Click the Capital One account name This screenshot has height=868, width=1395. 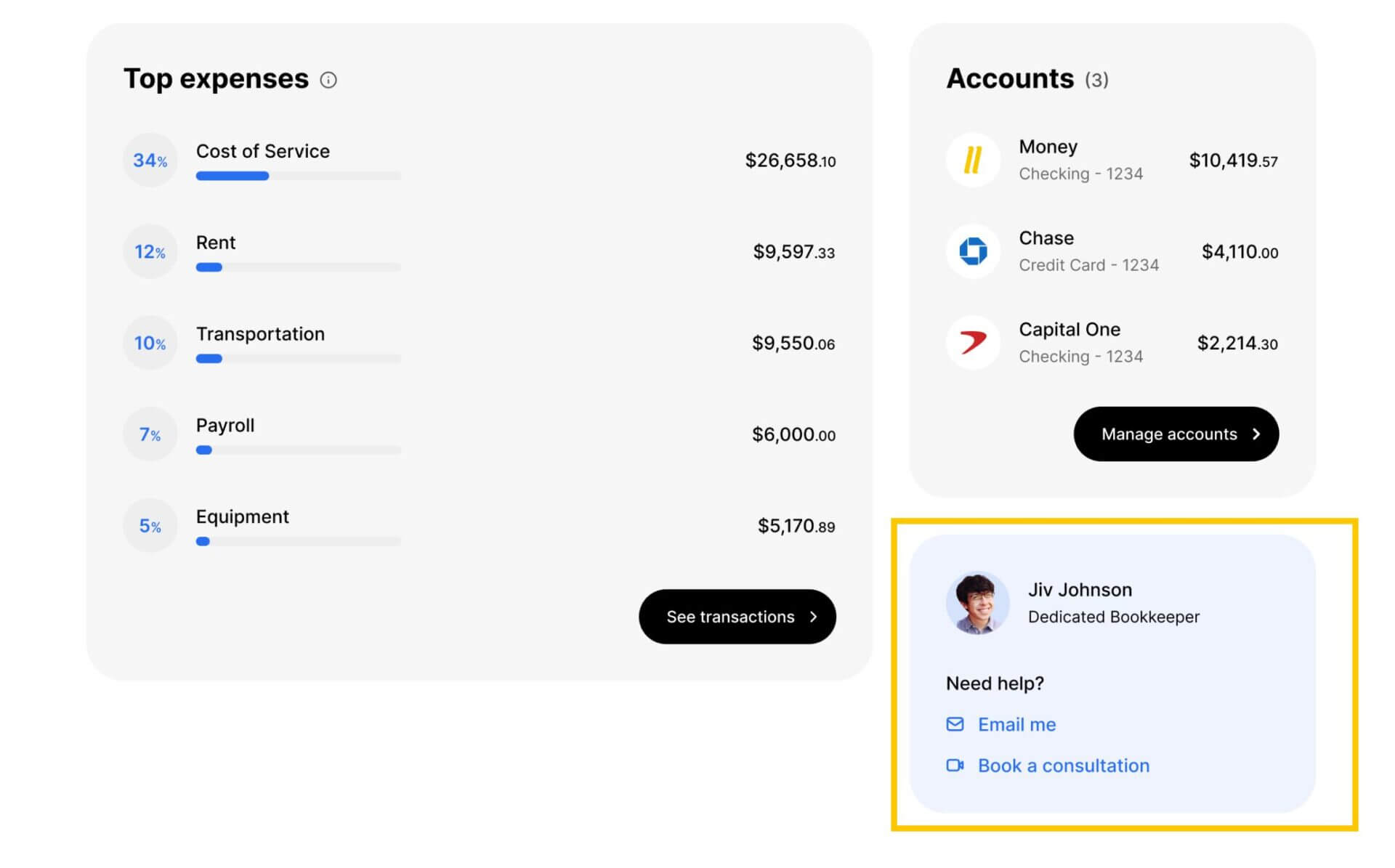[1069, 330]
